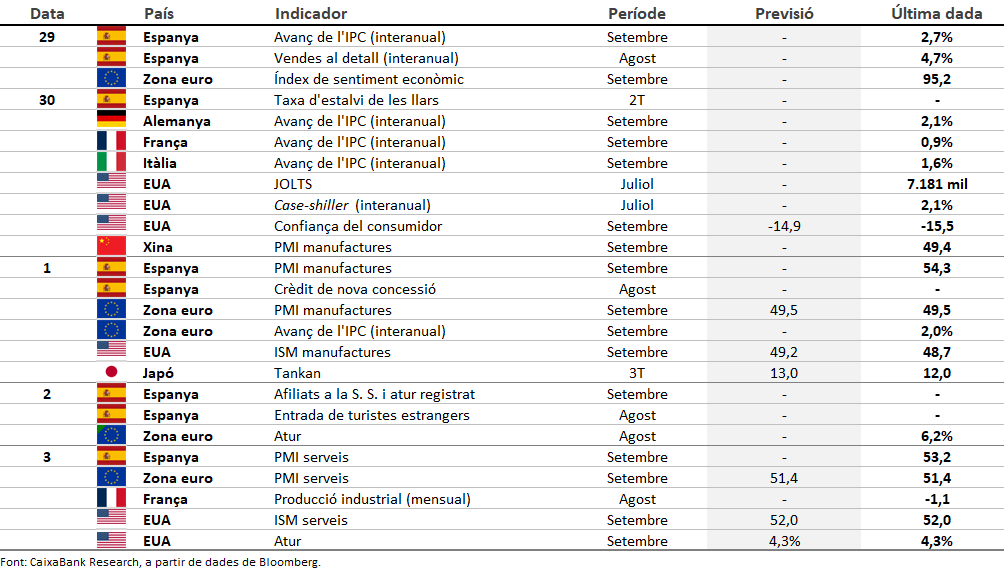The image size is (1004, 580).
Task: Select the US flag in the JOLTS row
Action: [x=111, y=184]
